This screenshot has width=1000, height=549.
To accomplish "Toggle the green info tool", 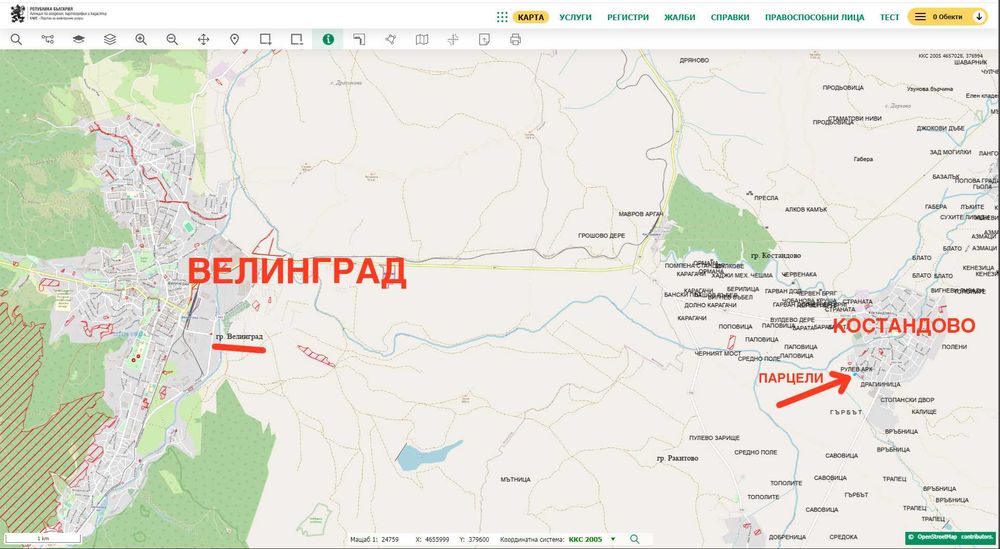I will (x=328, y=40).
